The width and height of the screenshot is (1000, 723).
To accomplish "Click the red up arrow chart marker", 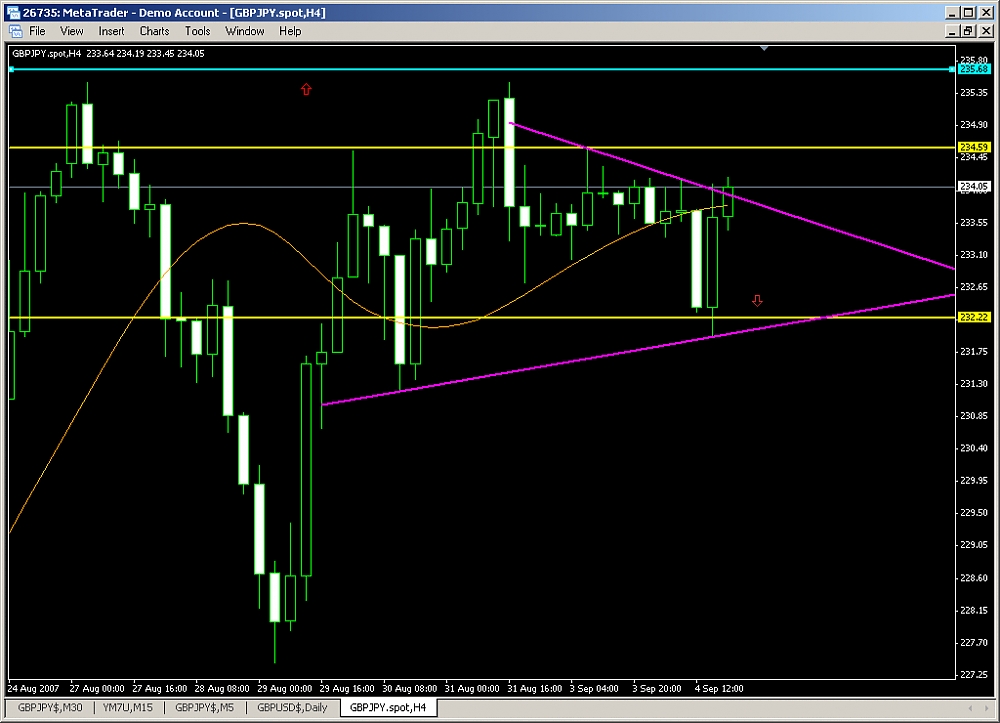I will (x=306, y=89).
